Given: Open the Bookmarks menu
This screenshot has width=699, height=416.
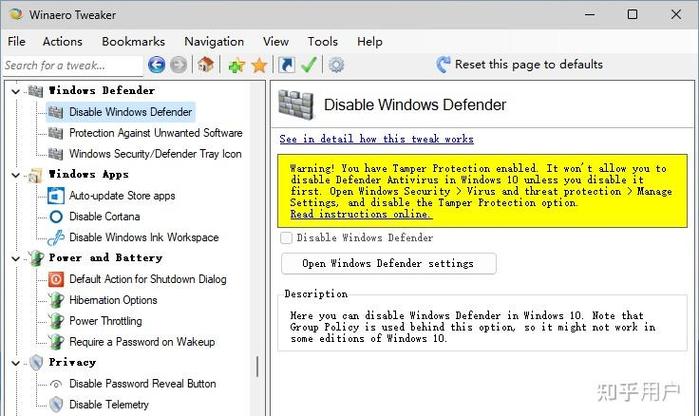Looking at the screenshot, I should point(133,41).
